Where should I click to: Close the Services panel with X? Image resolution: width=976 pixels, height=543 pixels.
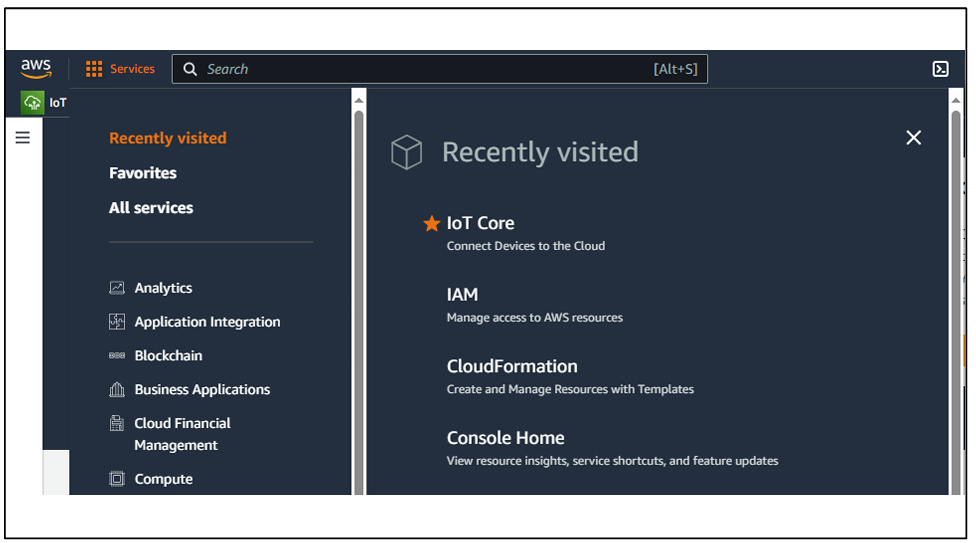pos(913,138)
